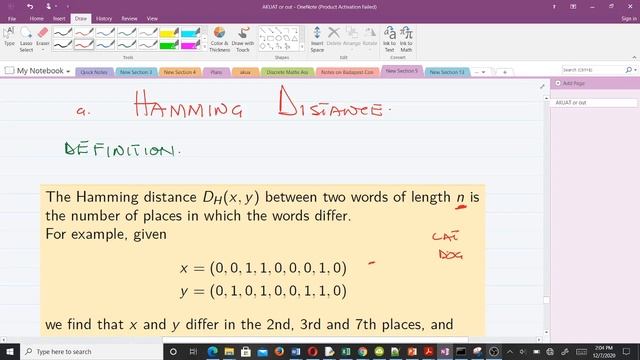This screenshot has height=360, width=640.
Task: Open the Eraser dropdown arrow
Action: click(x=42, y=50)
